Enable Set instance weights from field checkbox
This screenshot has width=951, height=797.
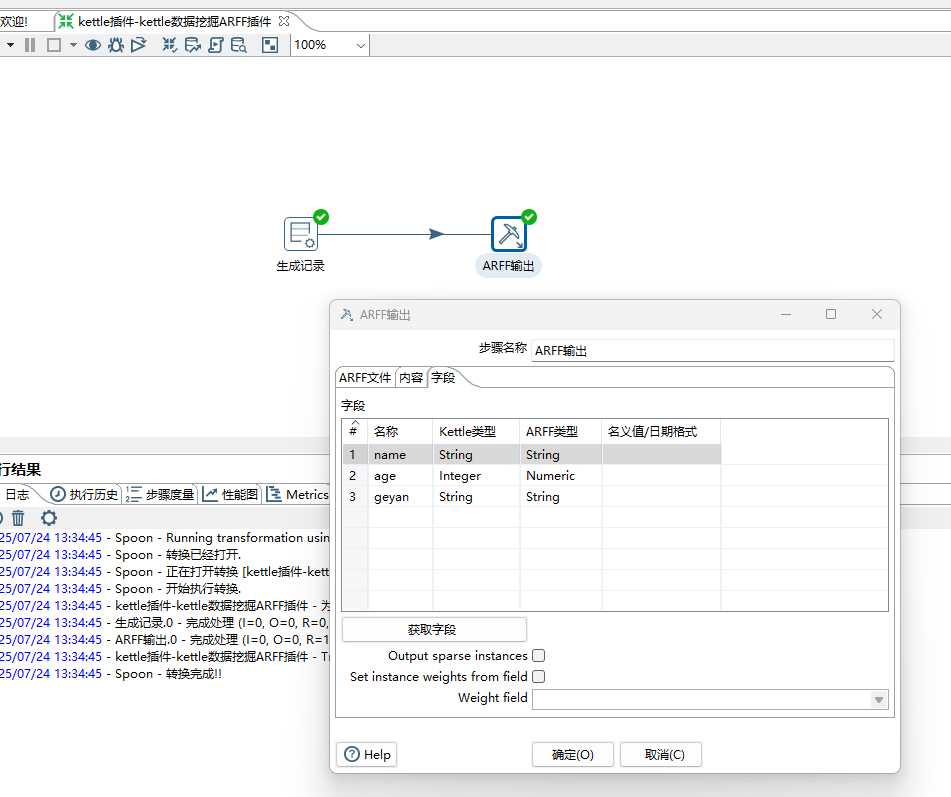(x=539, y=676)
